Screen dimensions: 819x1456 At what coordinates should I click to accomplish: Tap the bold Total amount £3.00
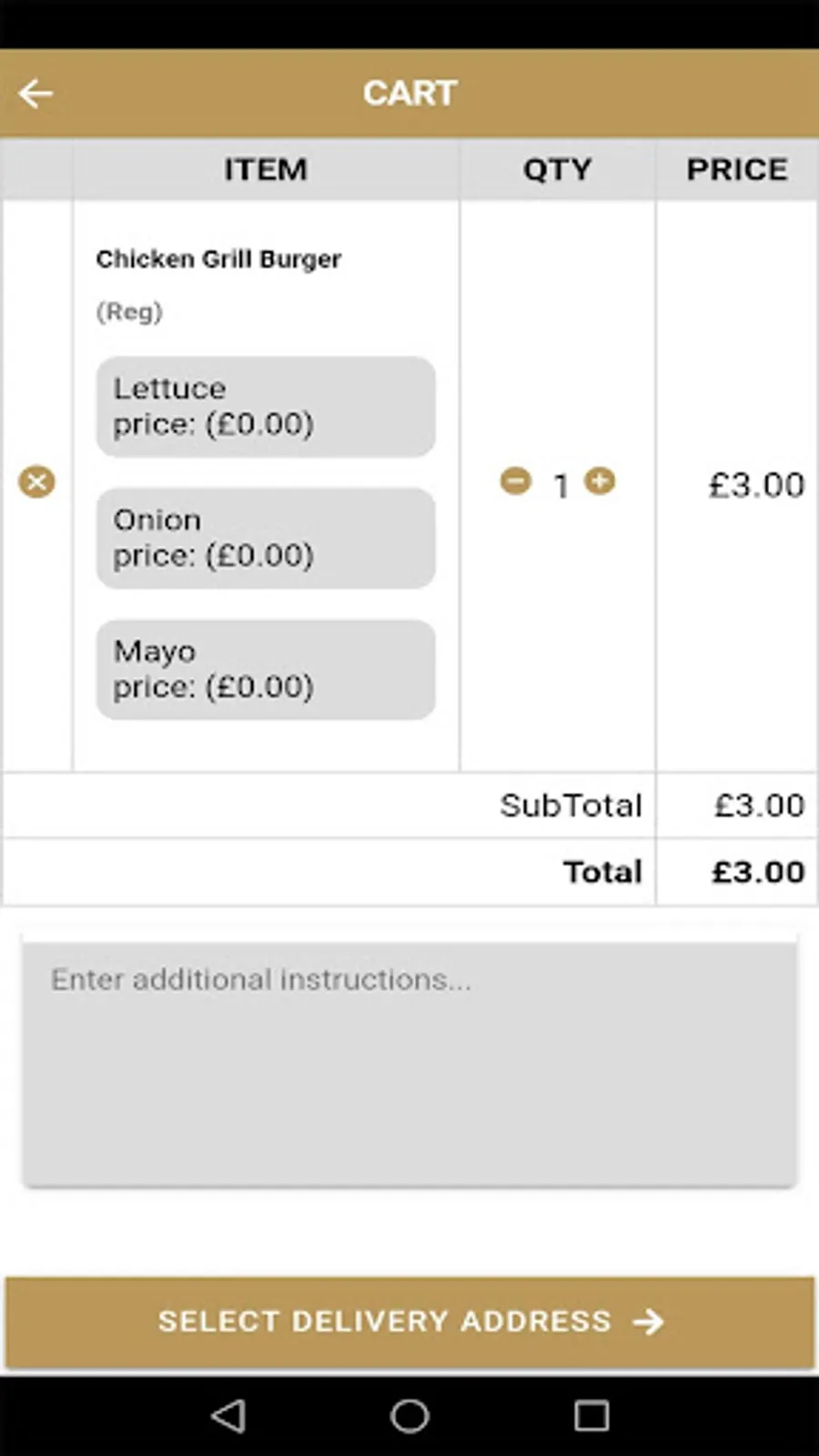[758, 872]
